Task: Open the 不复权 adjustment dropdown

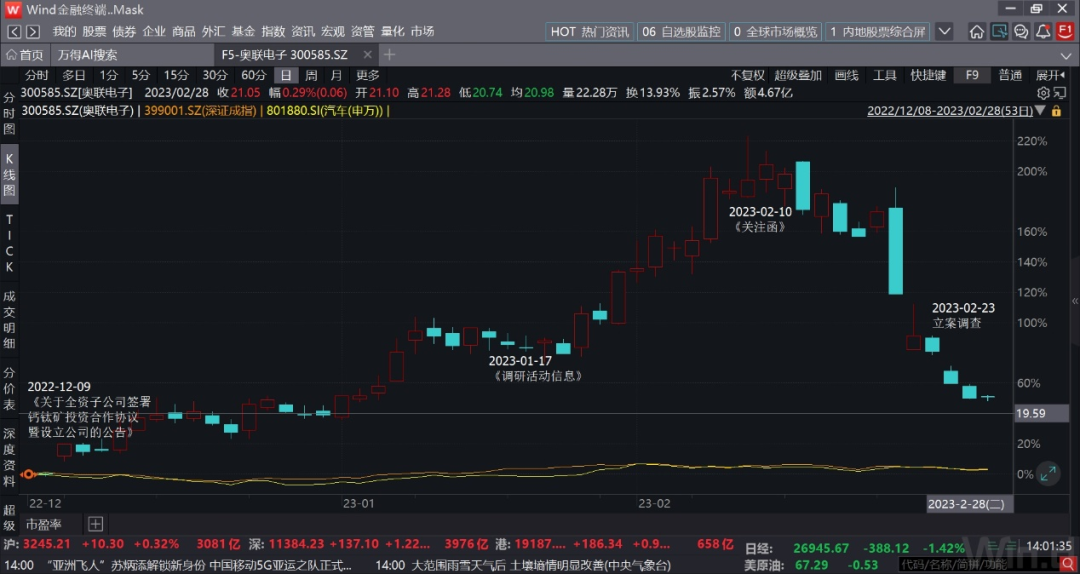Action: (x=747, y=75)
